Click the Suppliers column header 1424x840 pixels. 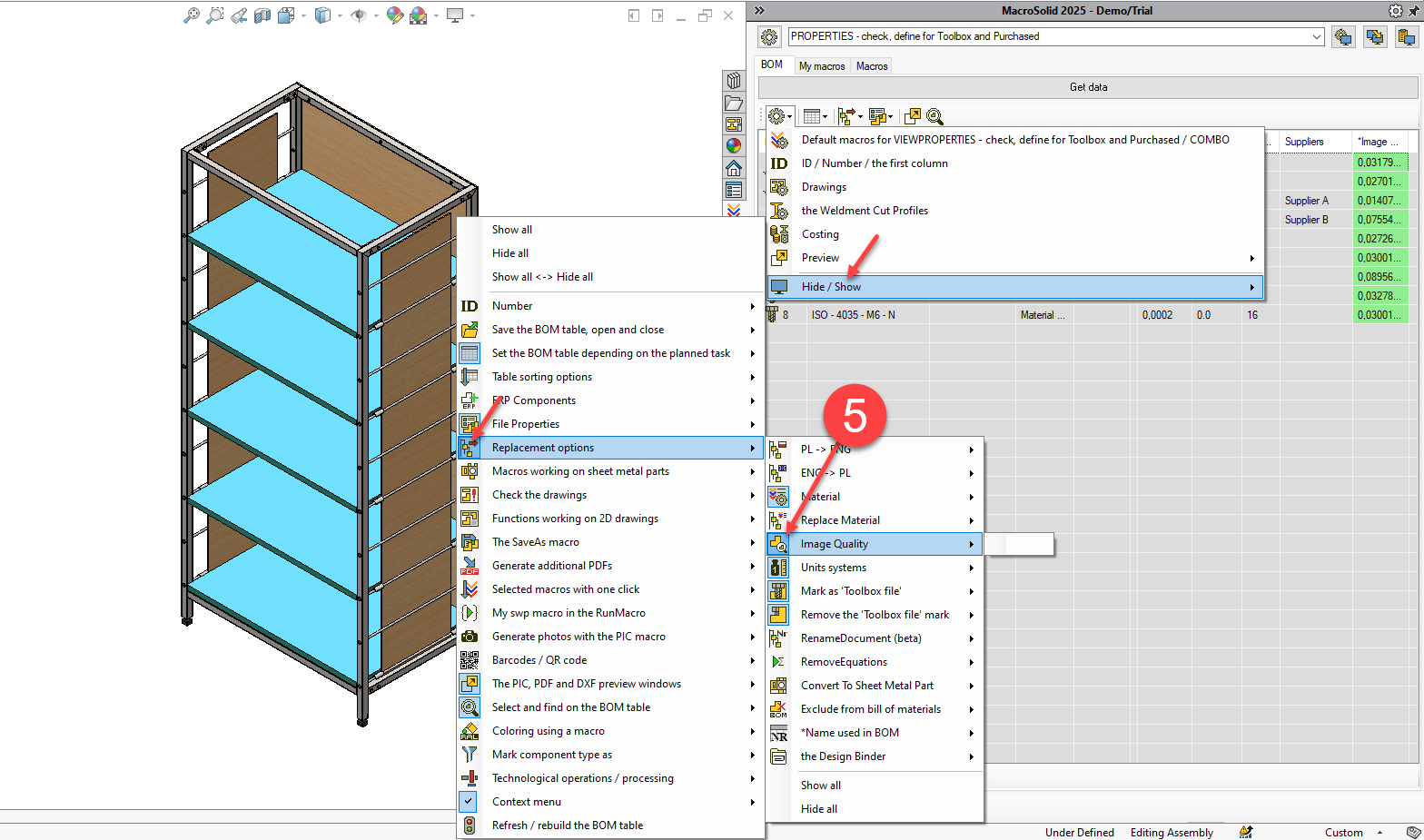click(1315, 142)
